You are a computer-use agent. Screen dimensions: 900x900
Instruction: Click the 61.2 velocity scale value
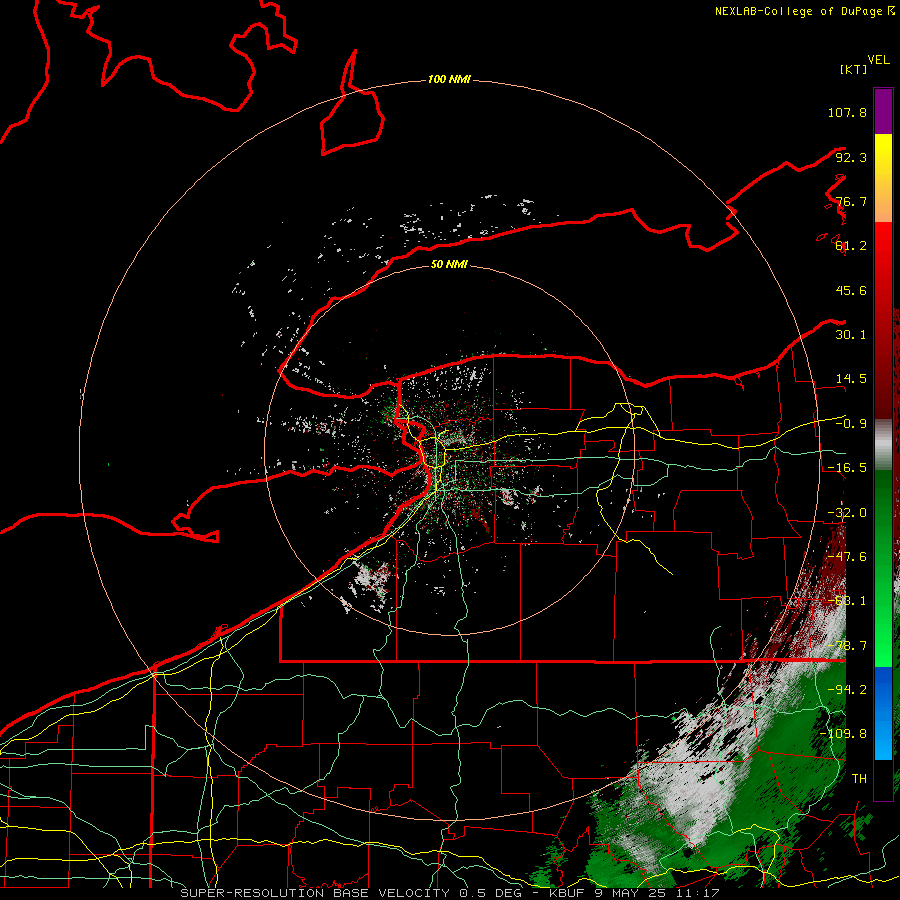pos(851,246)
